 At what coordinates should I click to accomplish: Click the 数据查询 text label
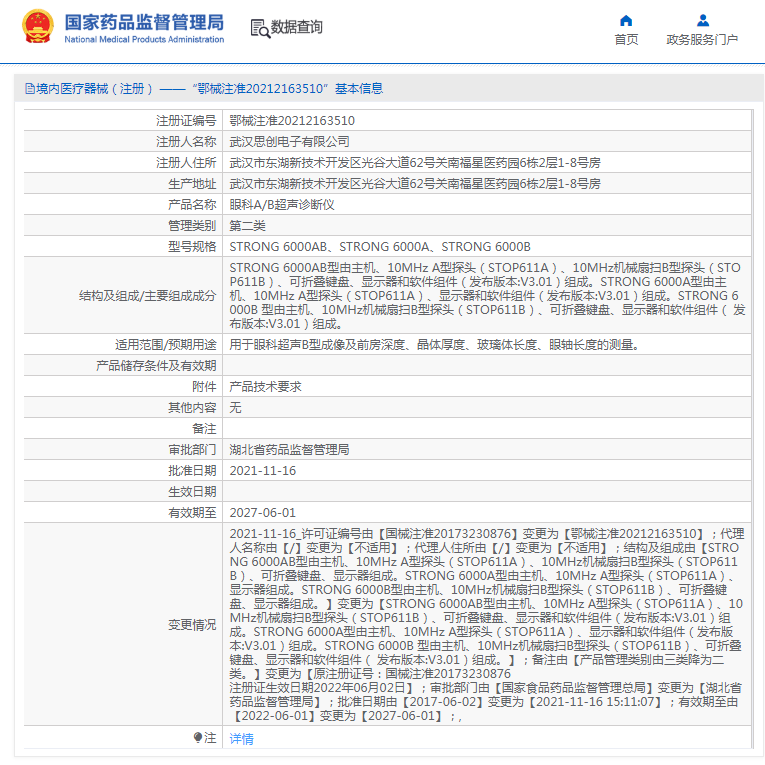coord(297,28)
